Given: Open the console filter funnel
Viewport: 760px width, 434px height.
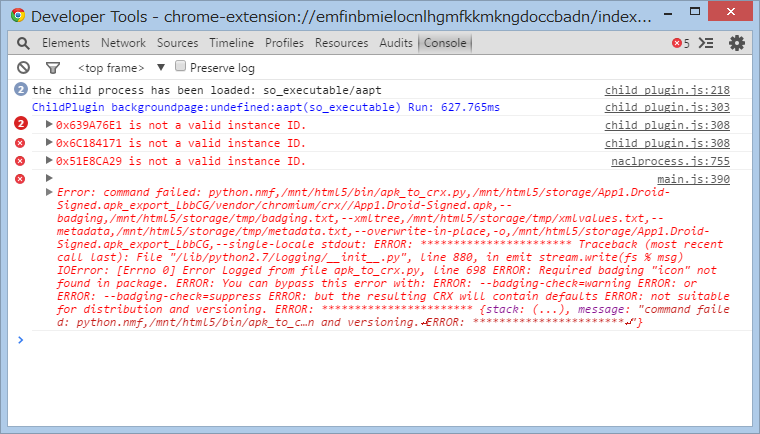Looking at the screenshot, I should [x=53, y=68].
